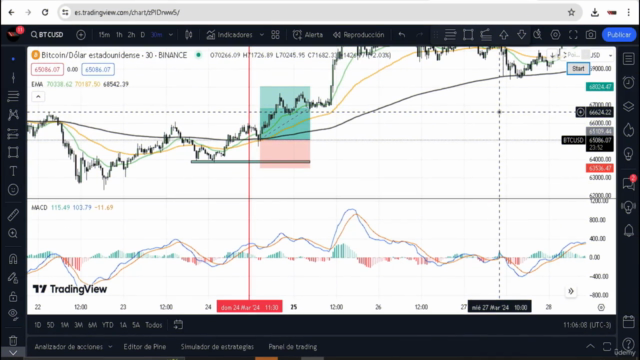Click the quick search magnifier icon
This screenshot has height=360, width=640.
[x=538, y=35]
